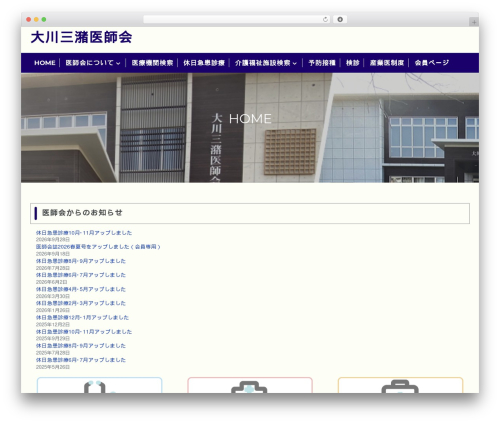Click the 大川三潴医師会 site title
This screenshot has width=500, height=423.
pos(81,37)
